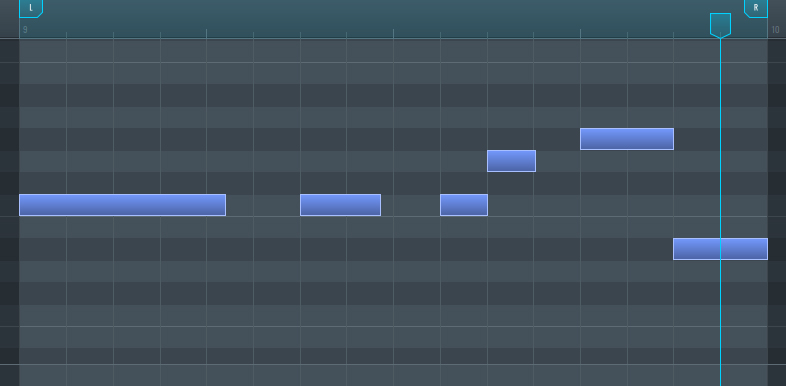Image resolution: width=786 pixels, height=386 pixels.
Task: Select the short third note in the long note's row
Action: click(x=464, y=205)
